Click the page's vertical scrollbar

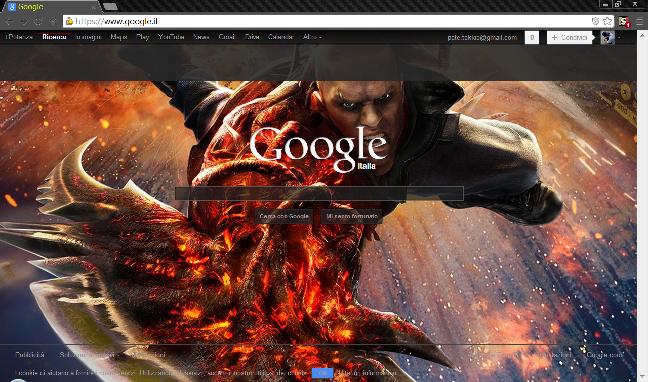click(642, 207)
